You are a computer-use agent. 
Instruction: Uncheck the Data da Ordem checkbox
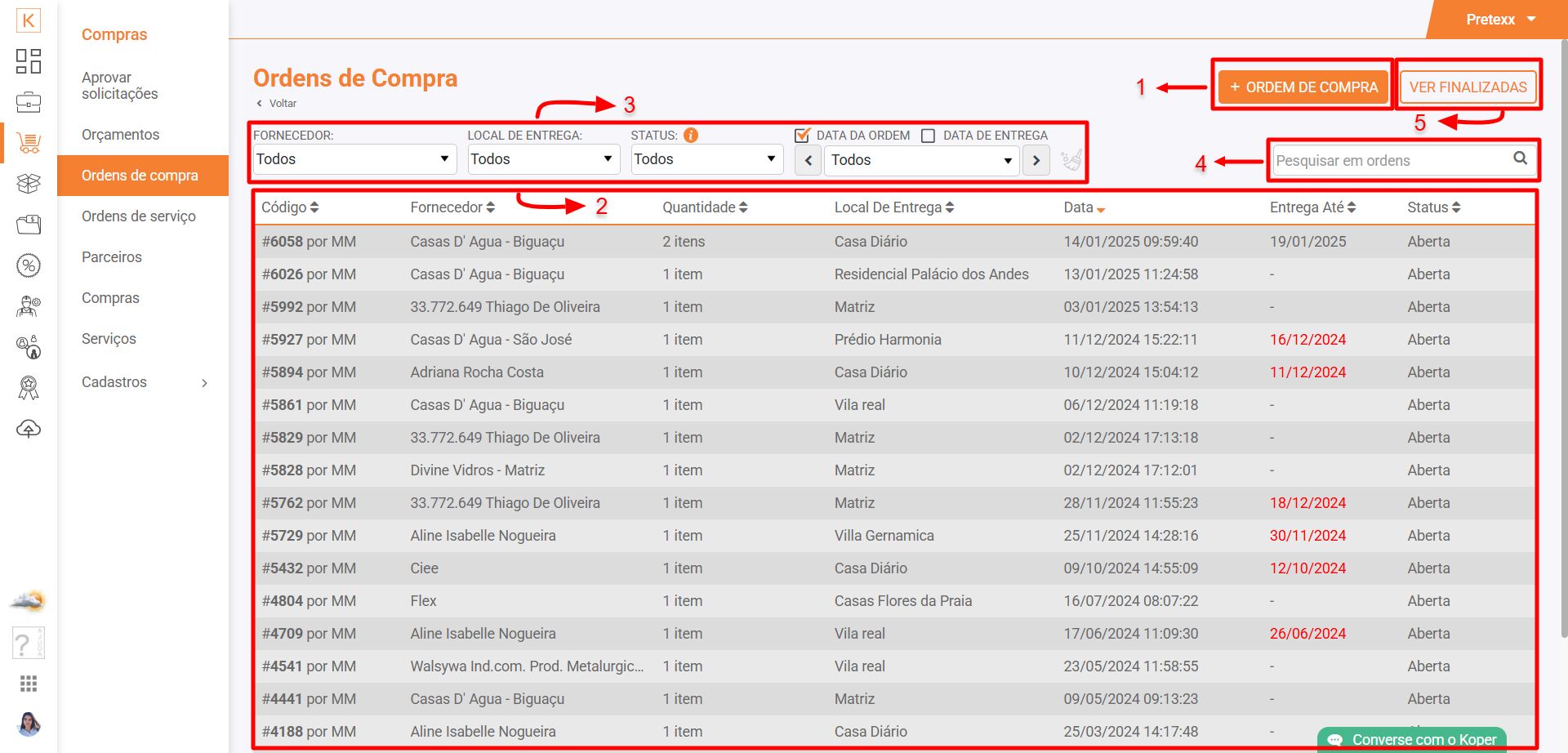coord(803,136)
